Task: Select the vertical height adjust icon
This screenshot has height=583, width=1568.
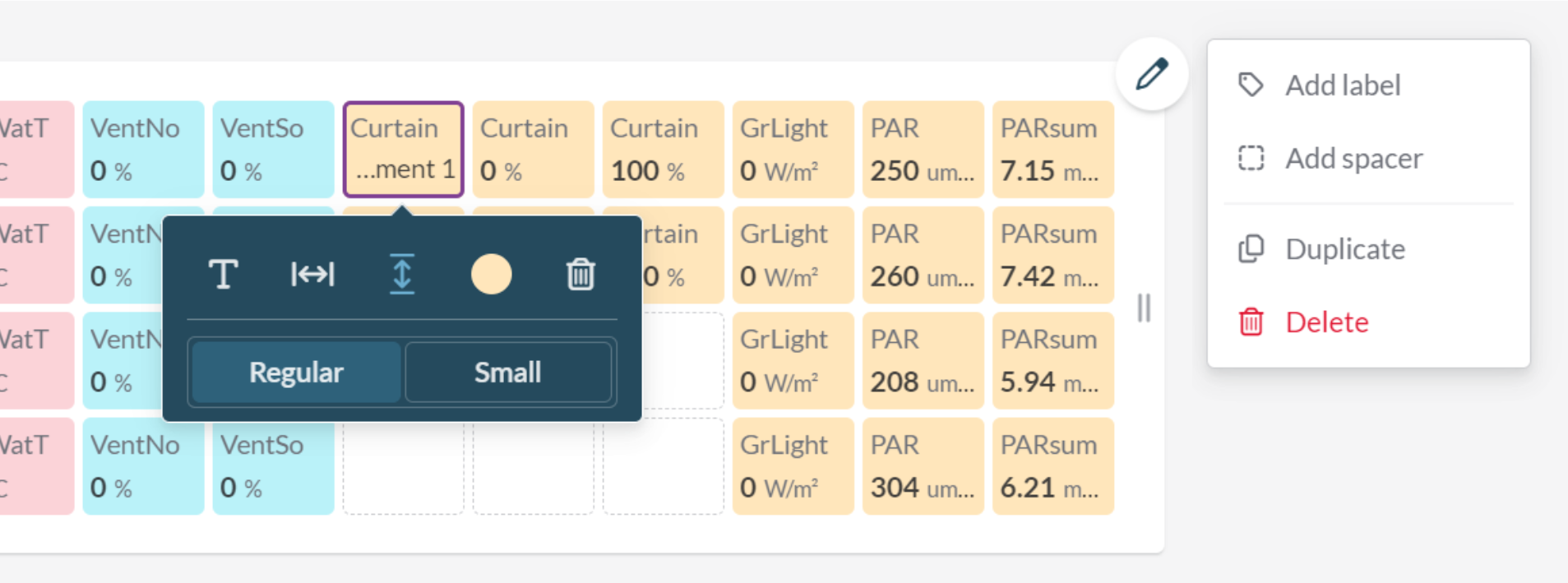Action: [401, 274]
